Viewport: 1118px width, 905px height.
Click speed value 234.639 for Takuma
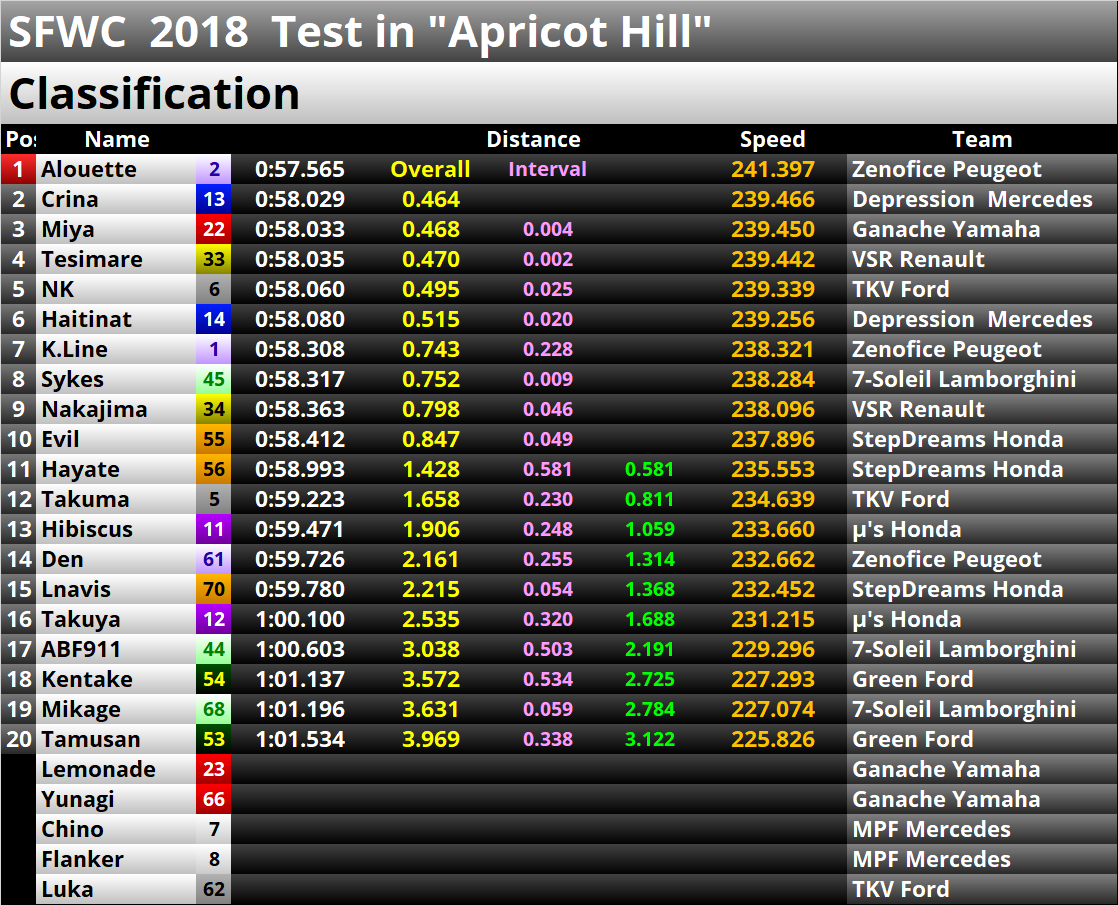click(x=772, y=499)
